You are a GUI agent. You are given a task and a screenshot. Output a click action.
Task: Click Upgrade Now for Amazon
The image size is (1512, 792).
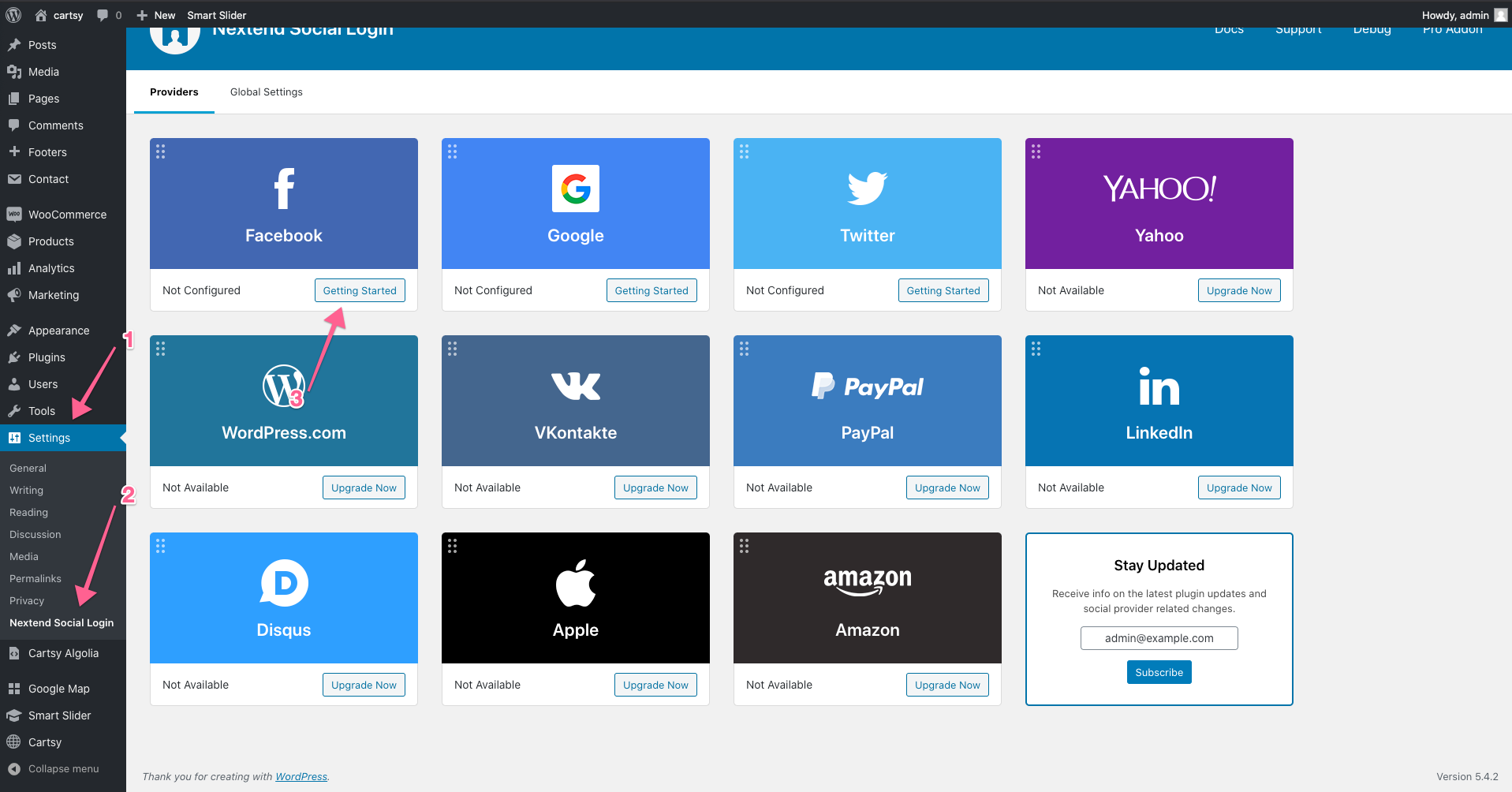point(947,685)
